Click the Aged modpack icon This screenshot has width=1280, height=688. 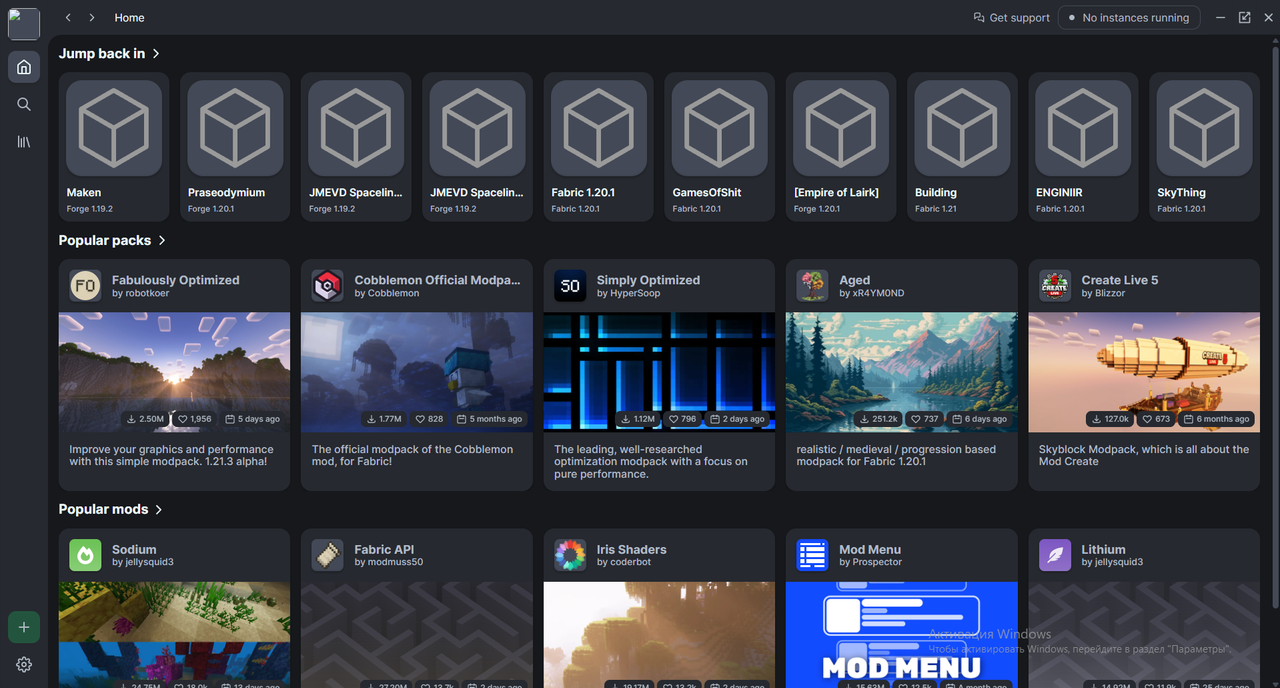(812, 286)
